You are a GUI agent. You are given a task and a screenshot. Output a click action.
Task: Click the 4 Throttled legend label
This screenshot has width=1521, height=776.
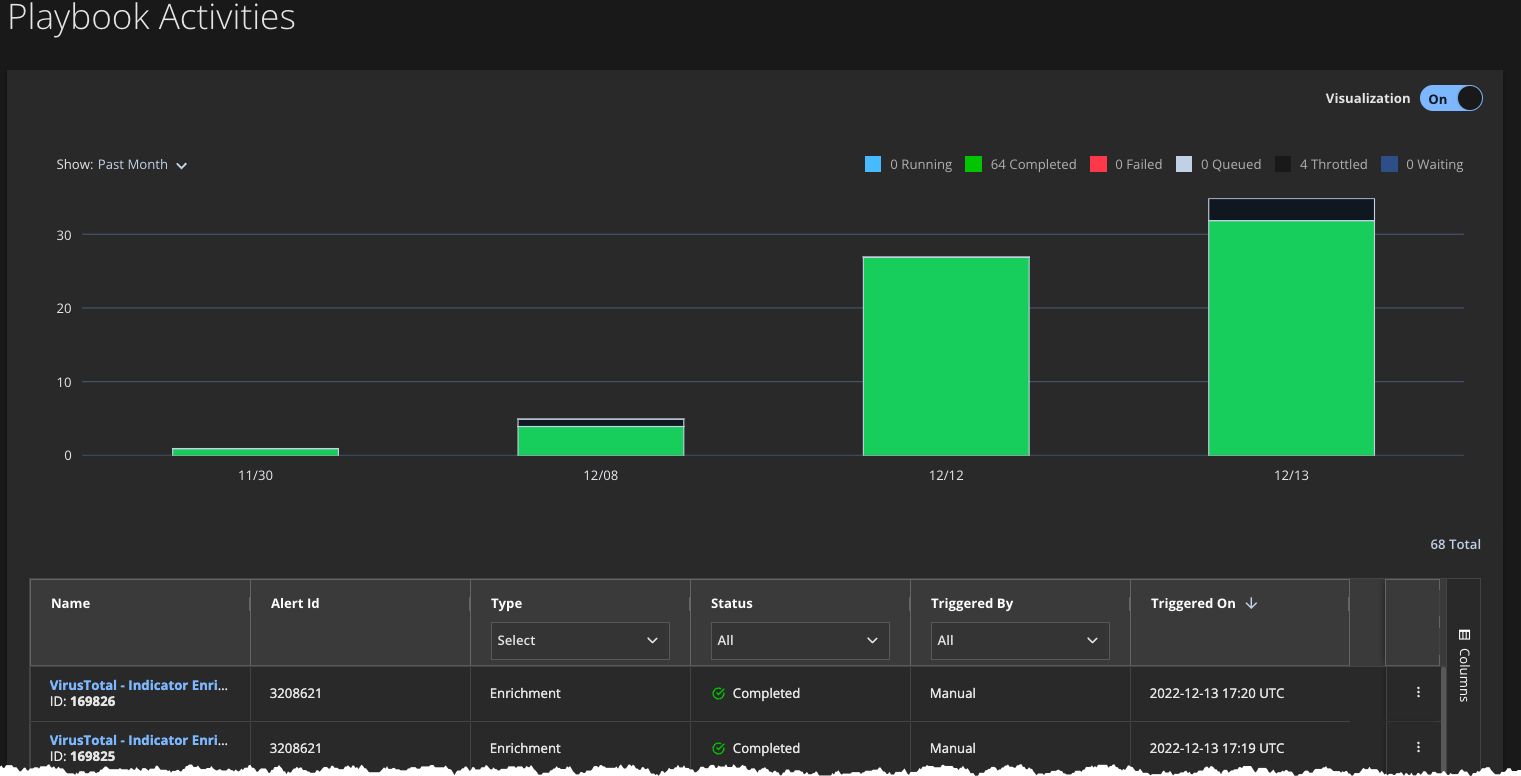[1333, 165]
